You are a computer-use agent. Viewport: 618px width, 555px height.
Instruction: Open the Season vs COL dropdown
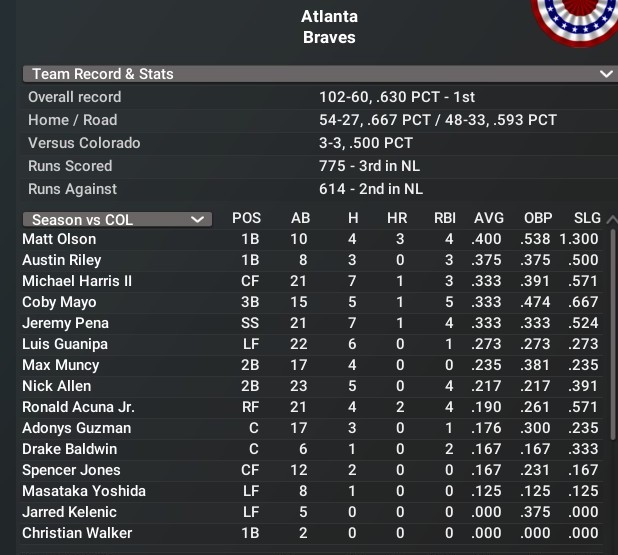pos(117,219)
